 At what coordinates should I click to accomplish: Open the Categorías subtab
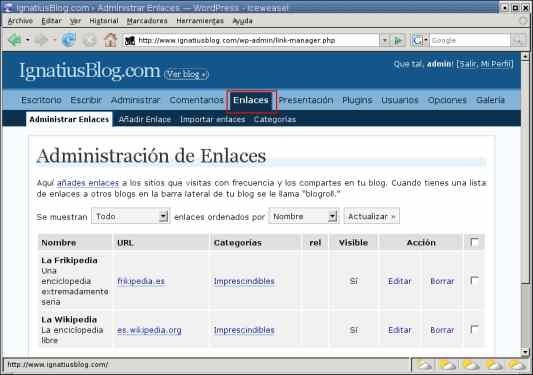tap(275, 119)
